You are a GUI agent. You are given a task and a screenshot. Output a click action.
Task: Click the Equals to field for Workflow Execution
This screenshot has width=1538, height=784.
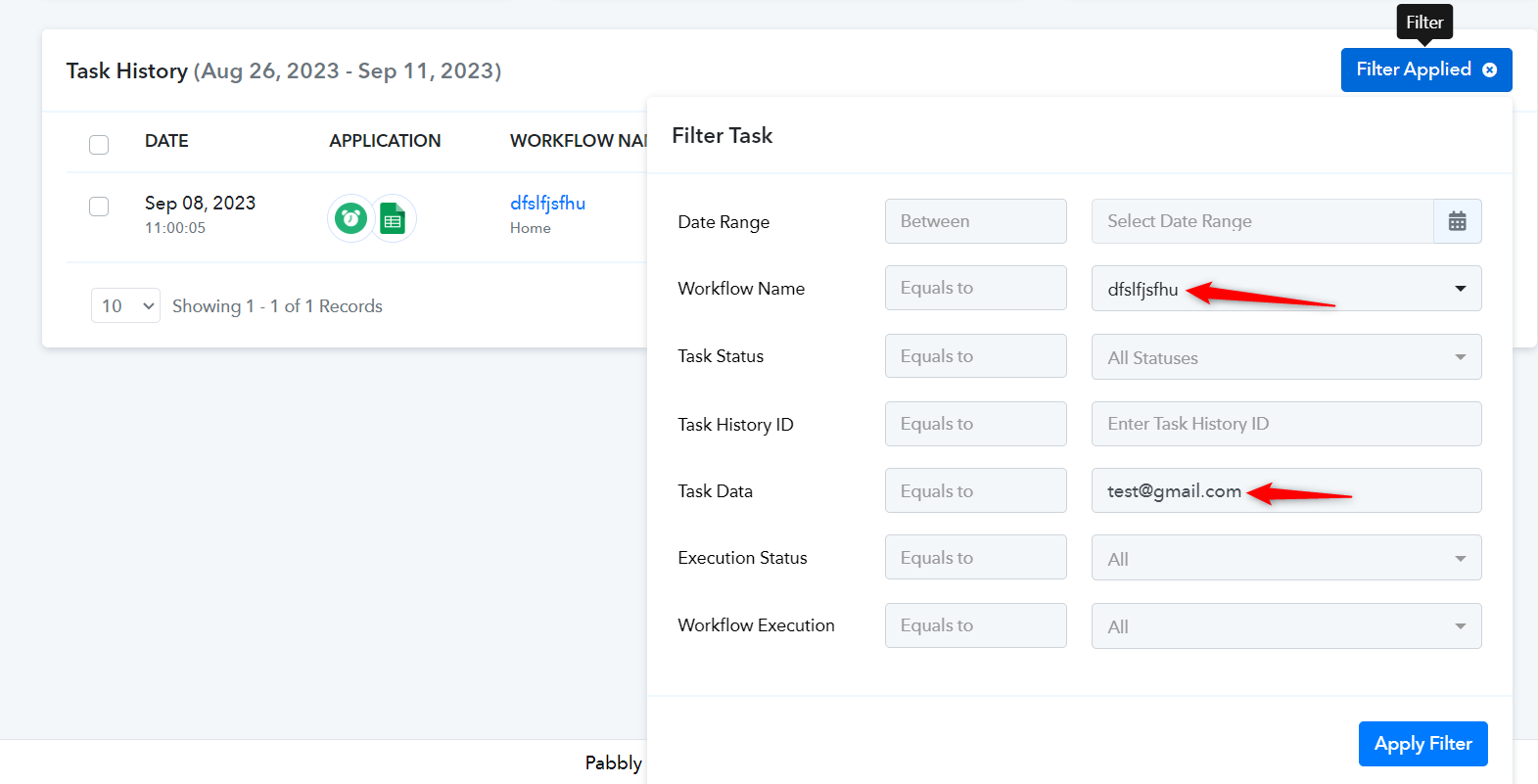(976, 625)
